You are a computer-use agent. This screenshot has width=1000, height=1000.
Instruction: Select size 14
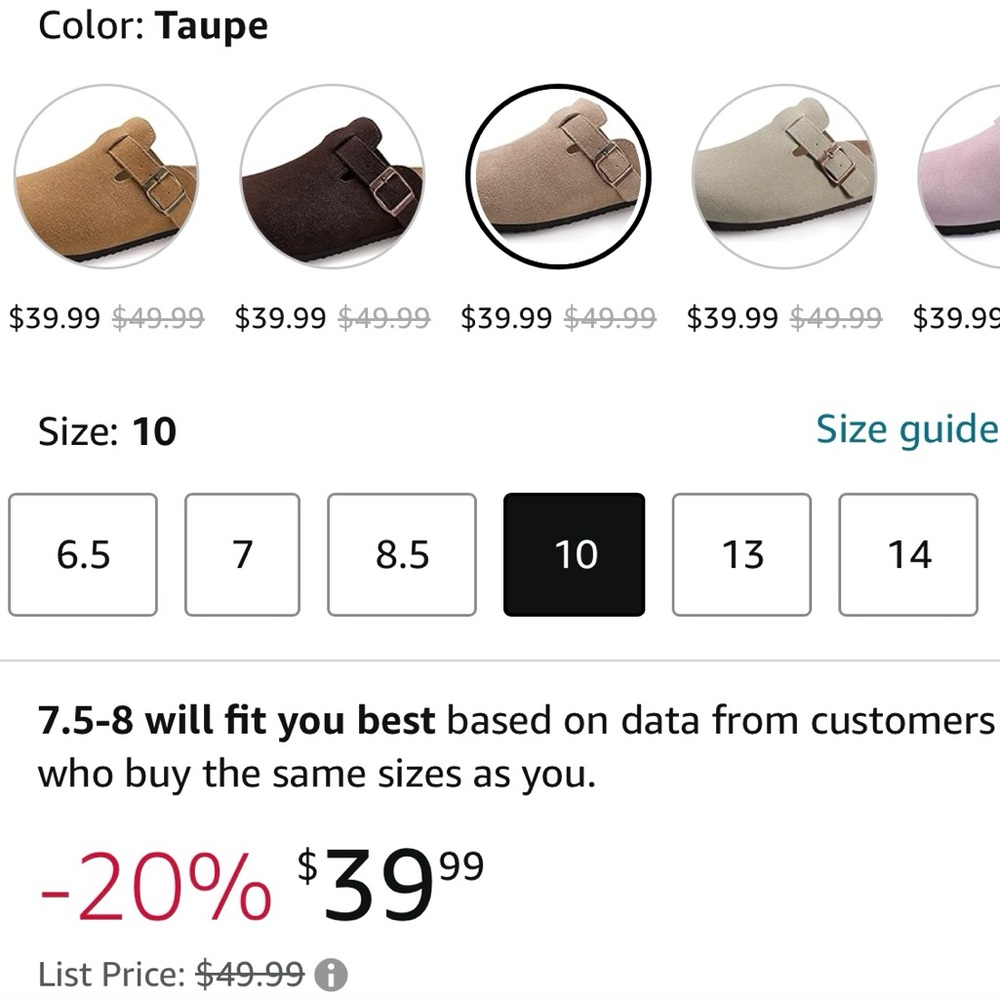[908, 553]
